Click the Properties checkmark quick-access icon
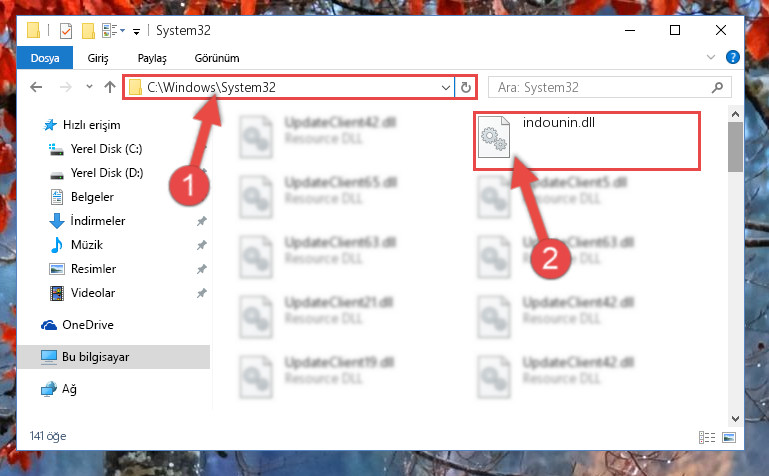Viewport: 769px width, 476px height. [x=66, y=31]
